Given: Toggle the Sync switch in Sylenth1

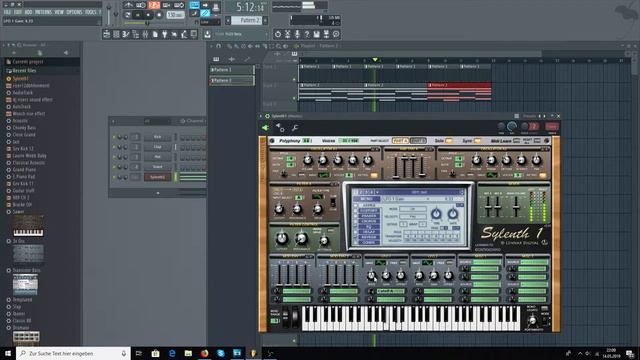Looking at the screenshot, I should pos(477,141).
